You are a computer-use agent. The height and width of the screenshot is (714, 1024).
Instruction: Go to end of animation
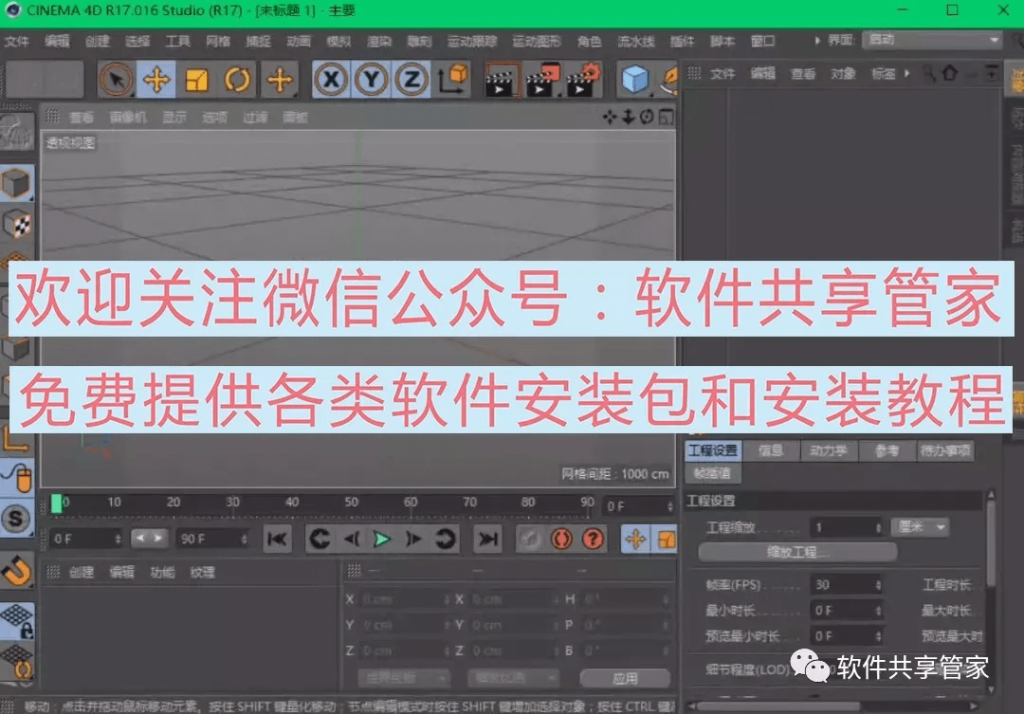(x=487, y=539)
